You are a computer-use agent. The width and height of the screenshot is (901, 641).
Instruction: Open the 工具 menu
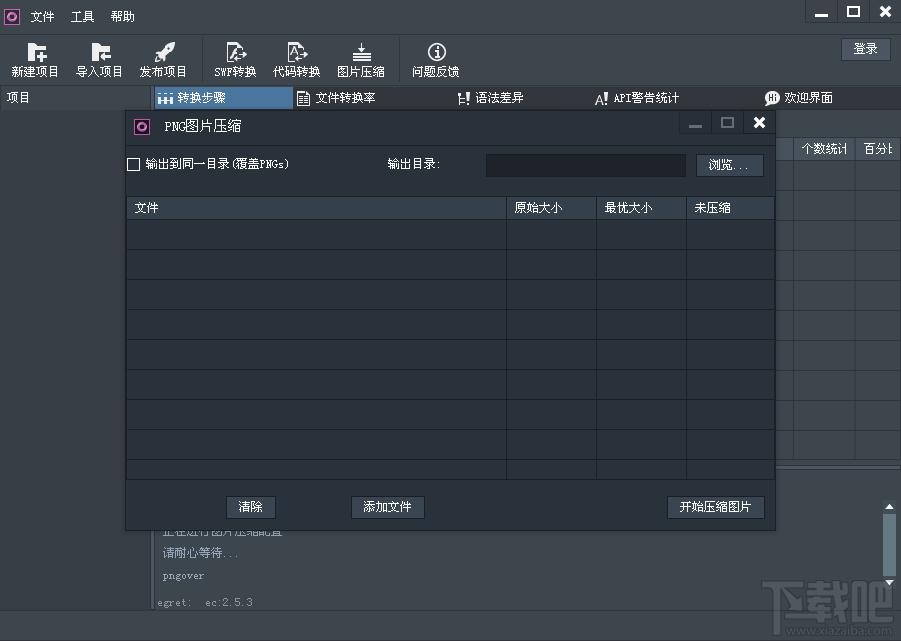point(82,17)
